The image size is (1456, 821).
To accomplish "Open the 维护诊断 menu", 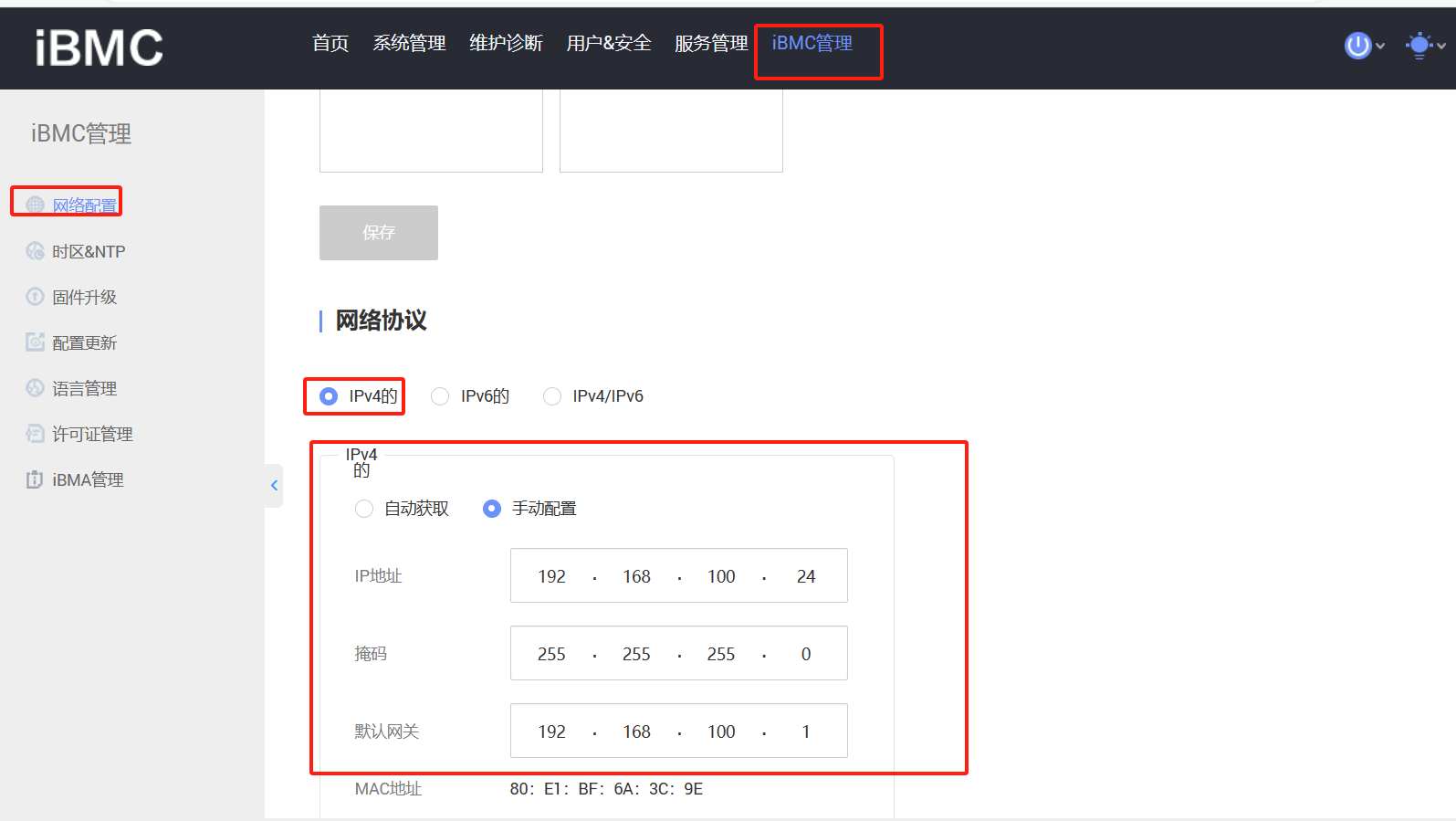I will 506,43.
